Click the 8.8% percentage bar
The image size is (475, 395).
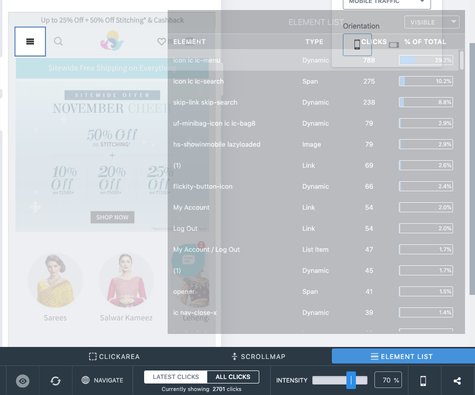[426, 102]
